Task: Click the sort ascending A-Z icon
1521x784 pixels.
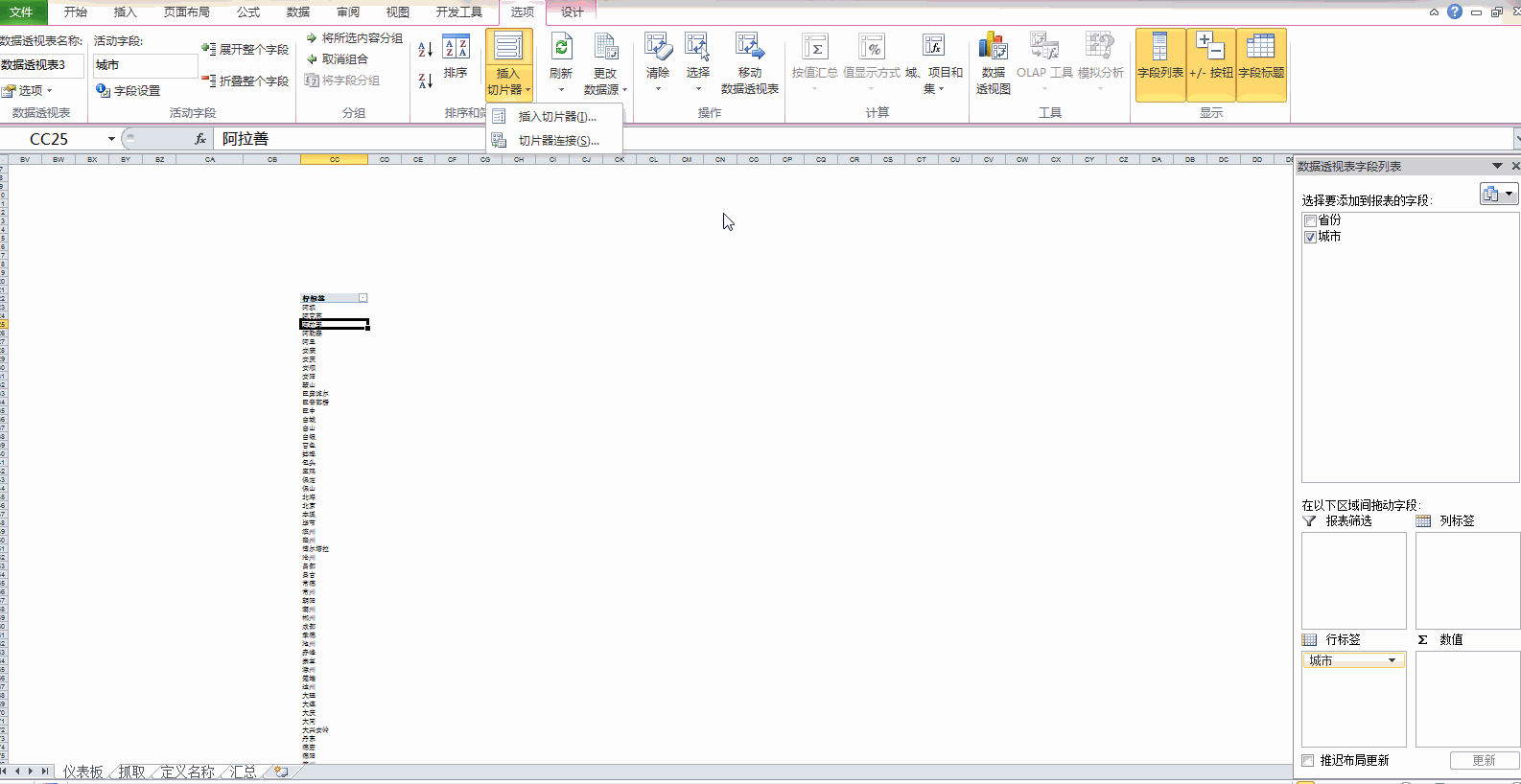Action: [x=426, y=50]
